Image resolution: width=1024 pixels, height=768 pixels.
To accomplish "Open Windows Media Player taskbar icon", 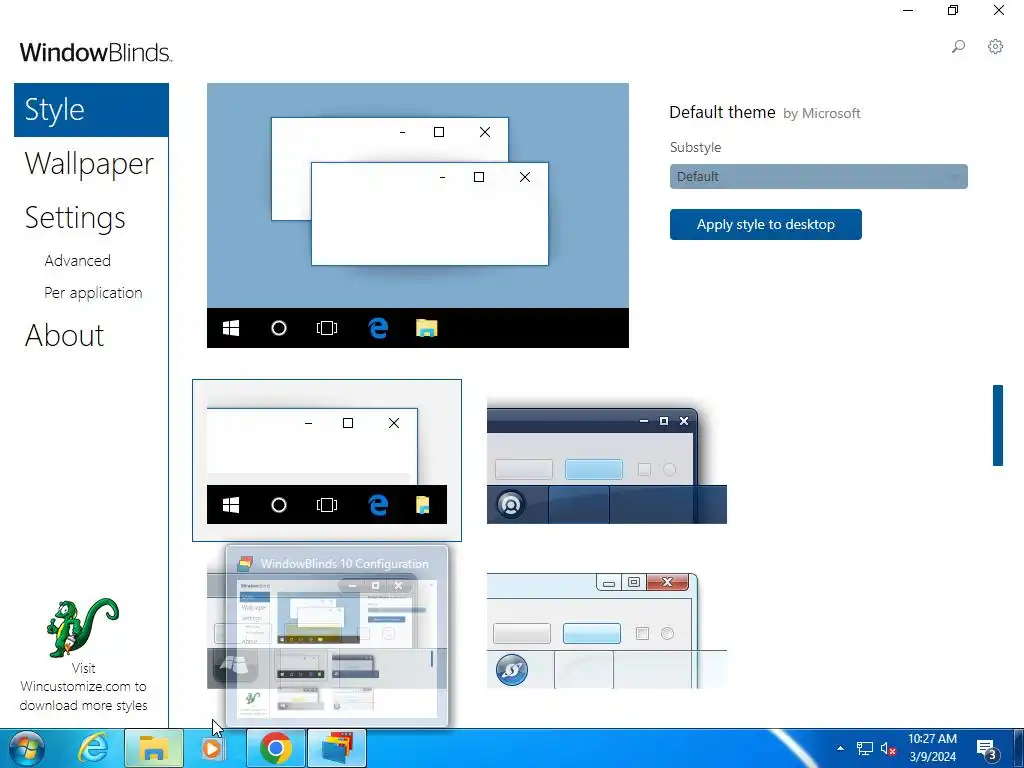I will pos(212,748).
